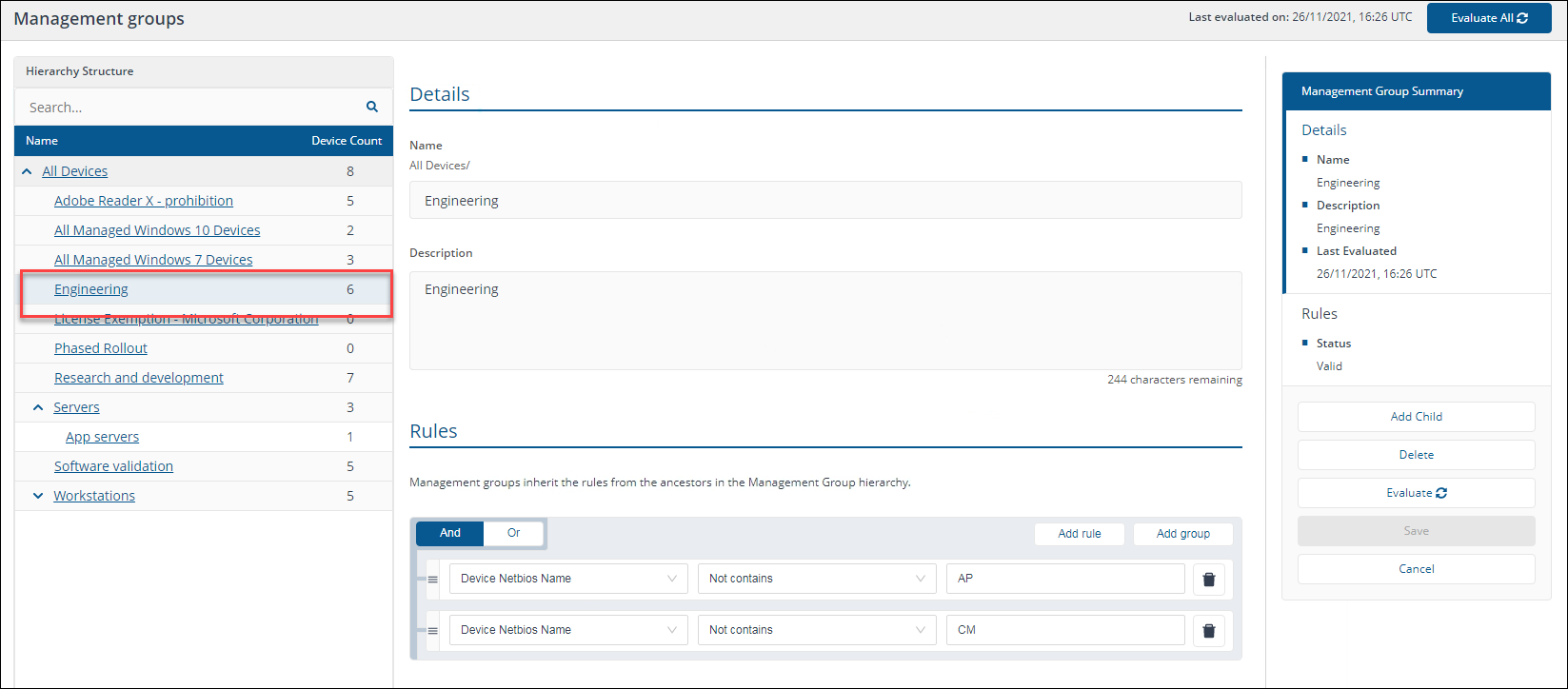This screenshot has width=1568, height=689.
Task: Collapse the Servers group chevron
Action: [38, 407]
